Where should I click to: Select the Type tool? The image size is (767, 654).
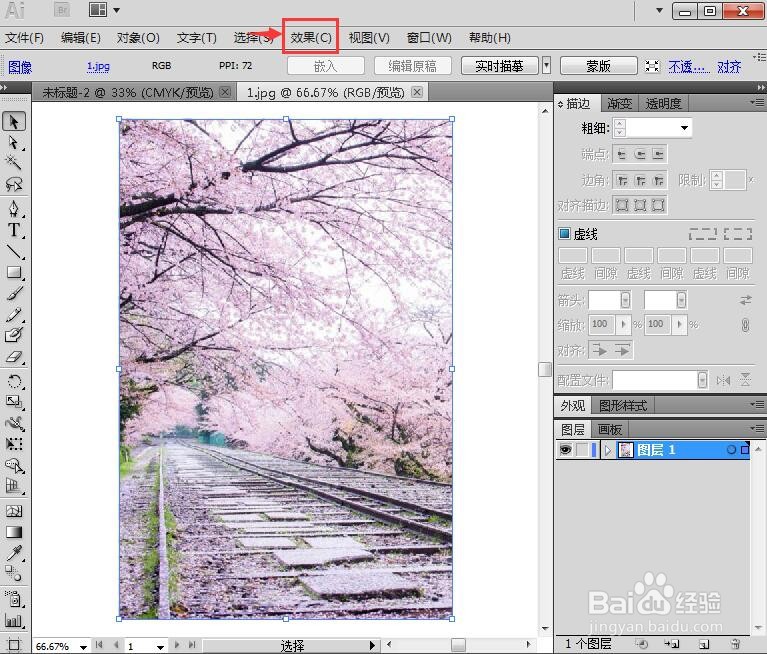point(14,230)
